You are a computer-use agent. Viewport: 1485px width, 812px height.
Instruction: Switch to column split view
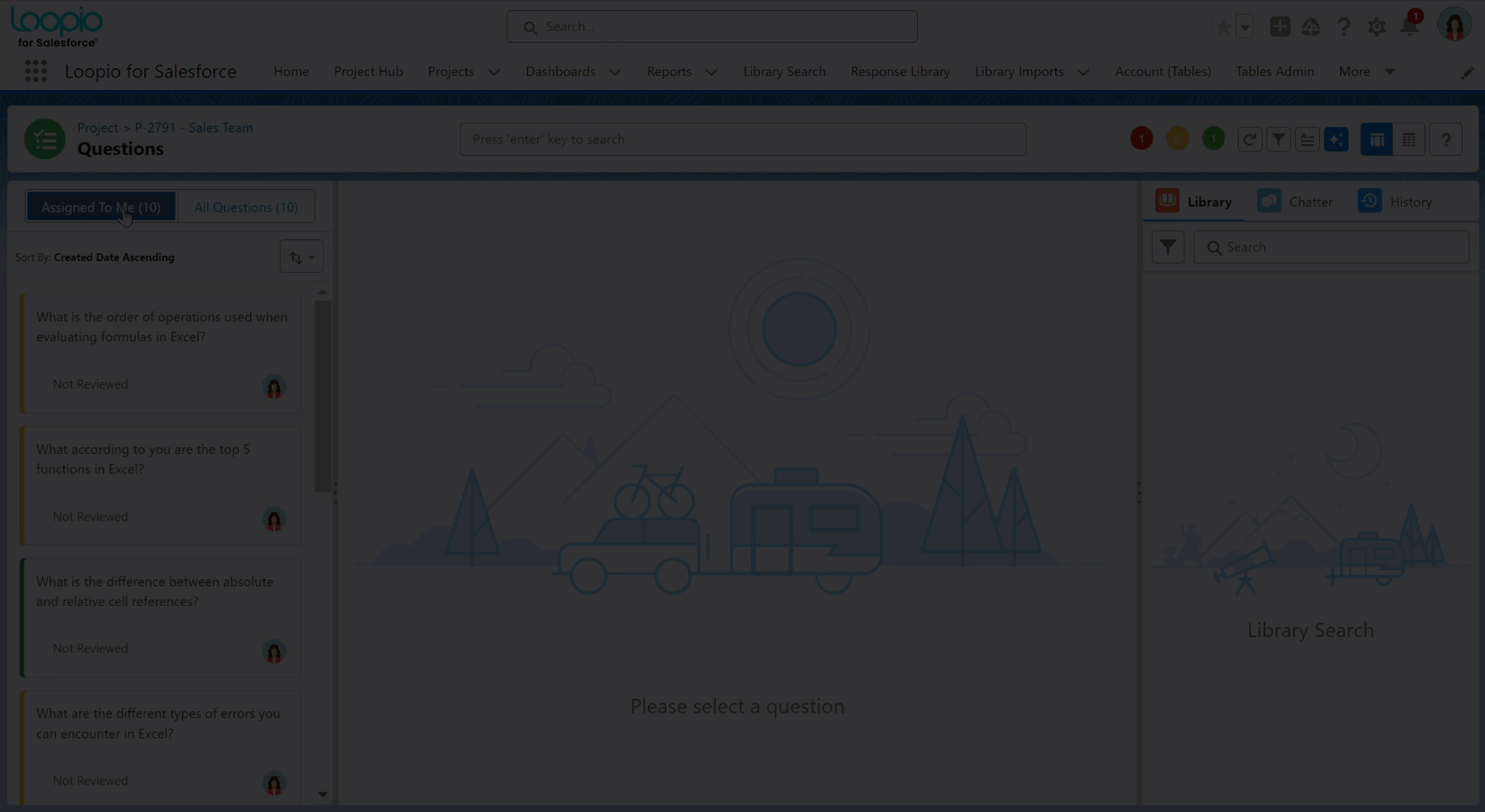point(1376,139)
